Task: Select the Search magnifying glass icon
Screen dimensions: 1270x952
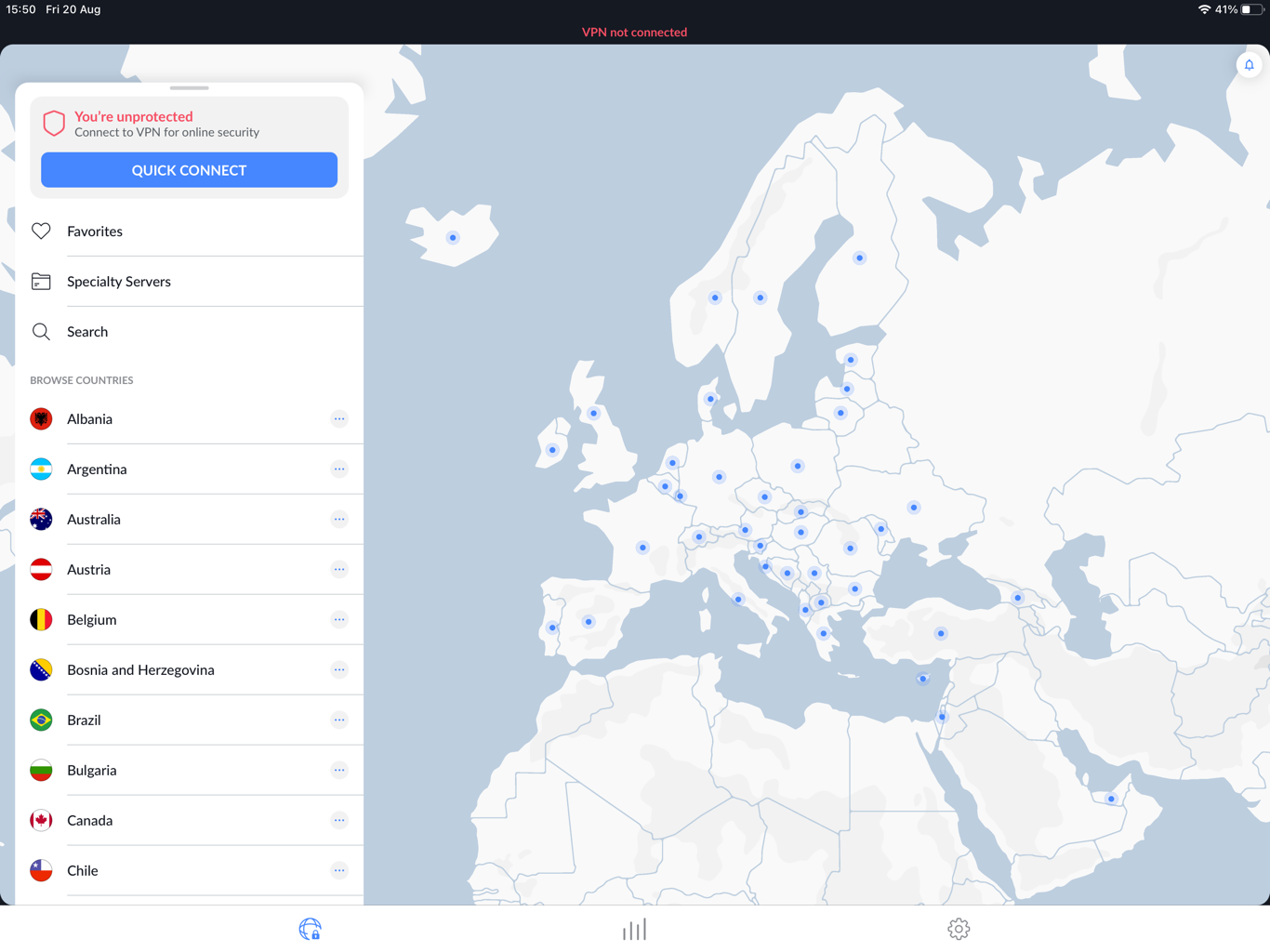Action: (41, 331)
